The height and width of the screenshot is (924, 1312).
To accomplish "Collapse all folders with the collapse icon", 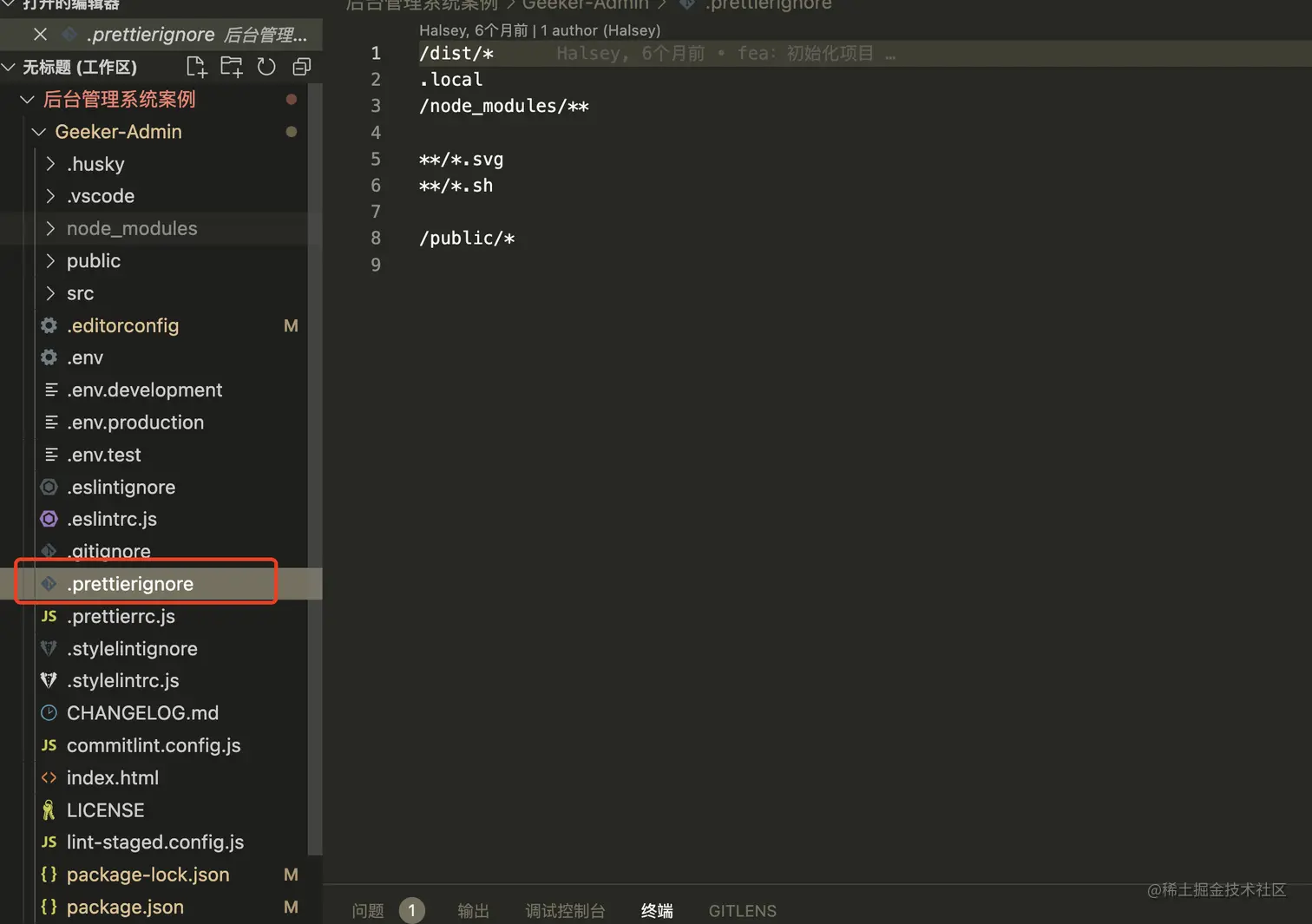I will click(x=301, y=67).
